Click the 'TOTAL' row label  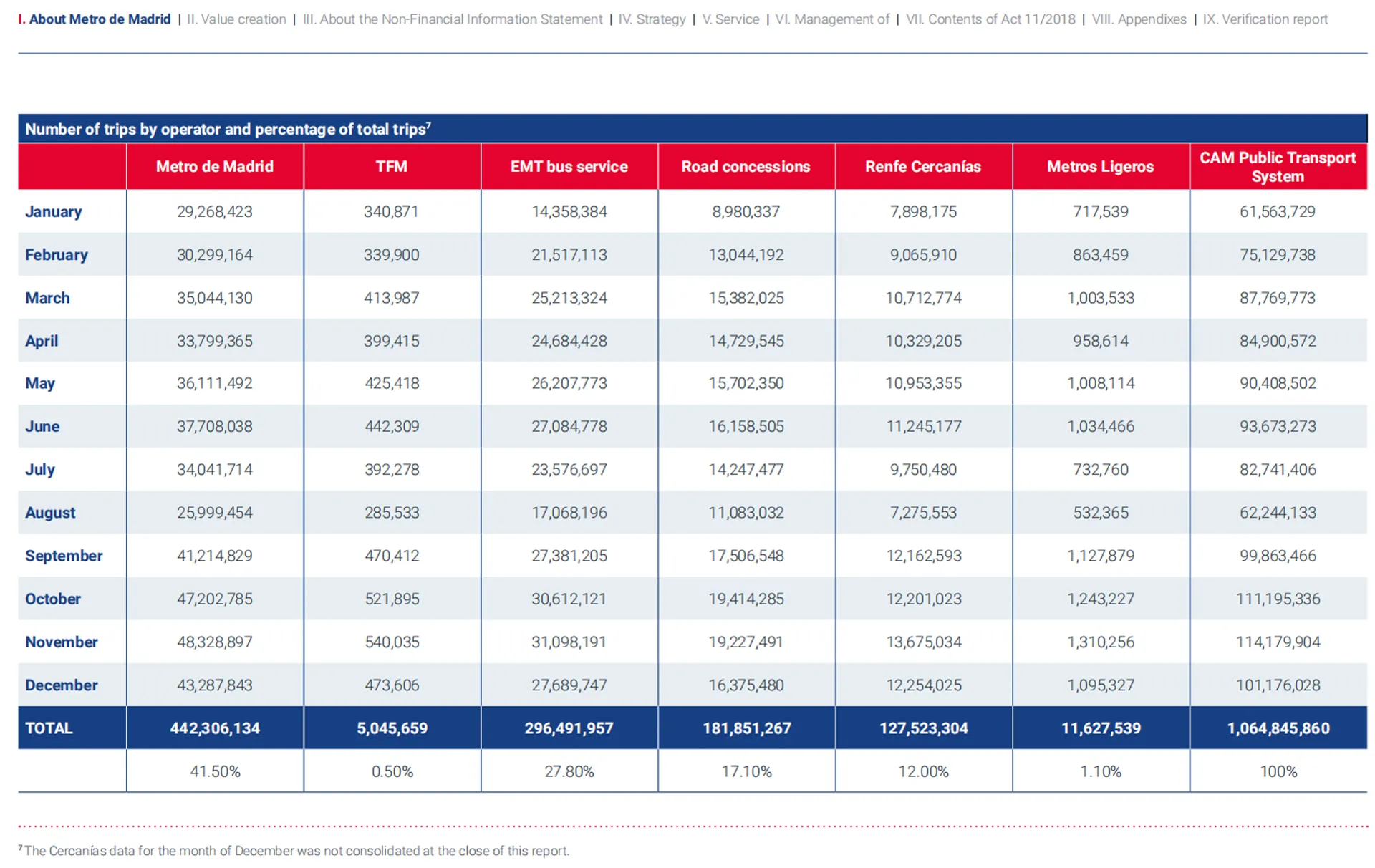tap(49, 728)
